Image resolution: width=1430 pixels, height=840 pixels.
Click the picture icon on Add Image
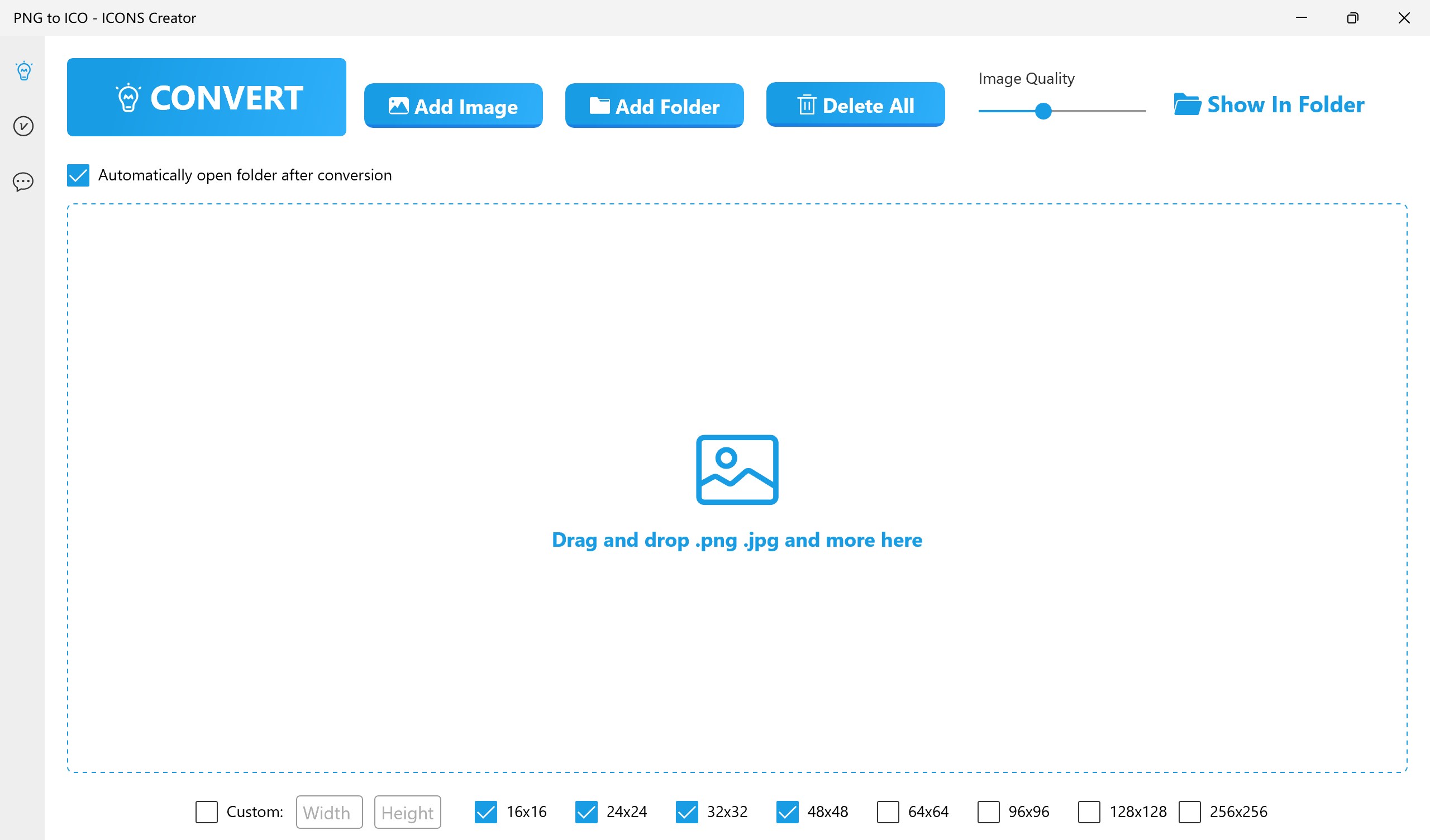(x=398, y=106)
